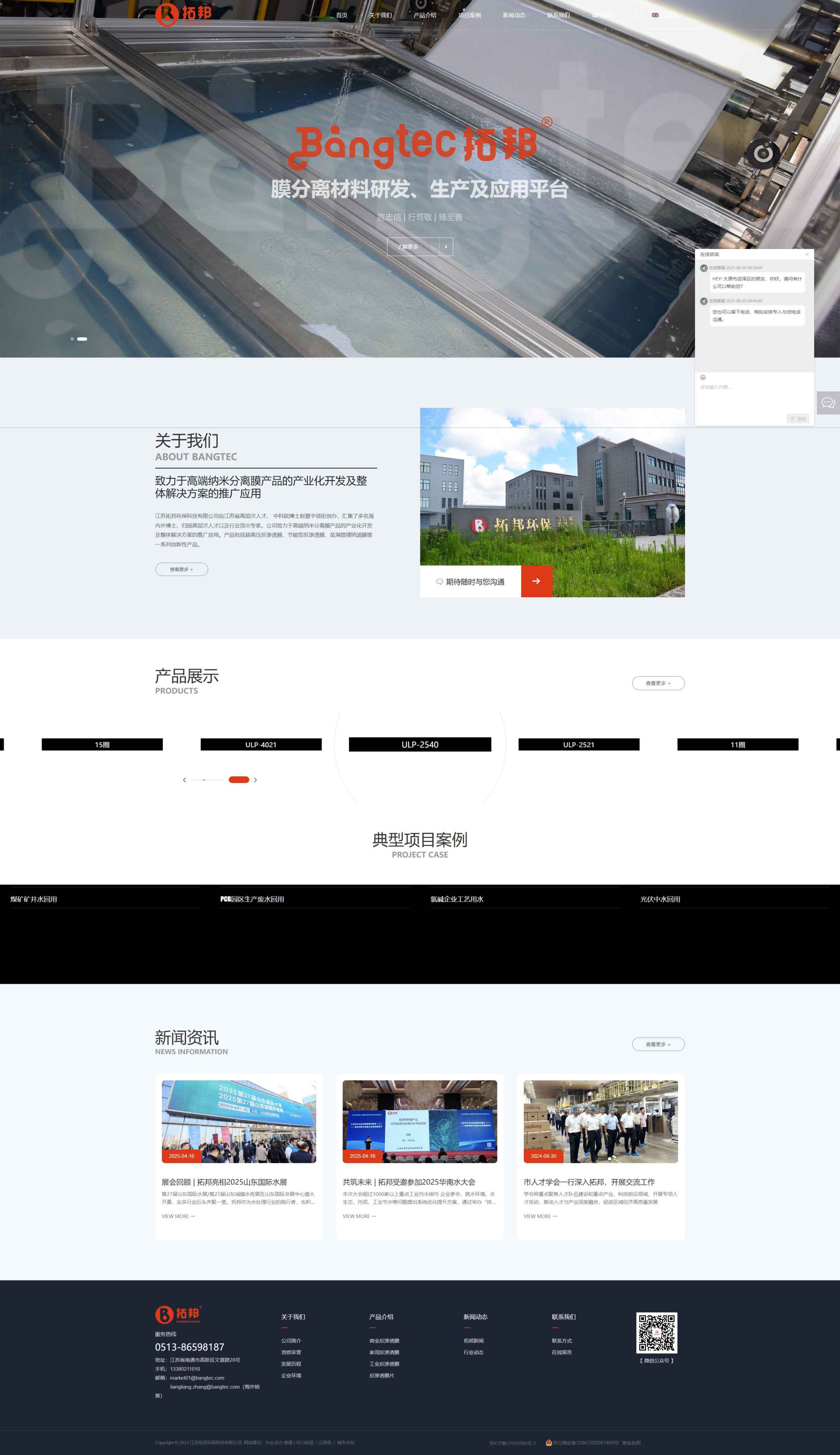Click the red product carousel pagination pill

pos(239,780)
